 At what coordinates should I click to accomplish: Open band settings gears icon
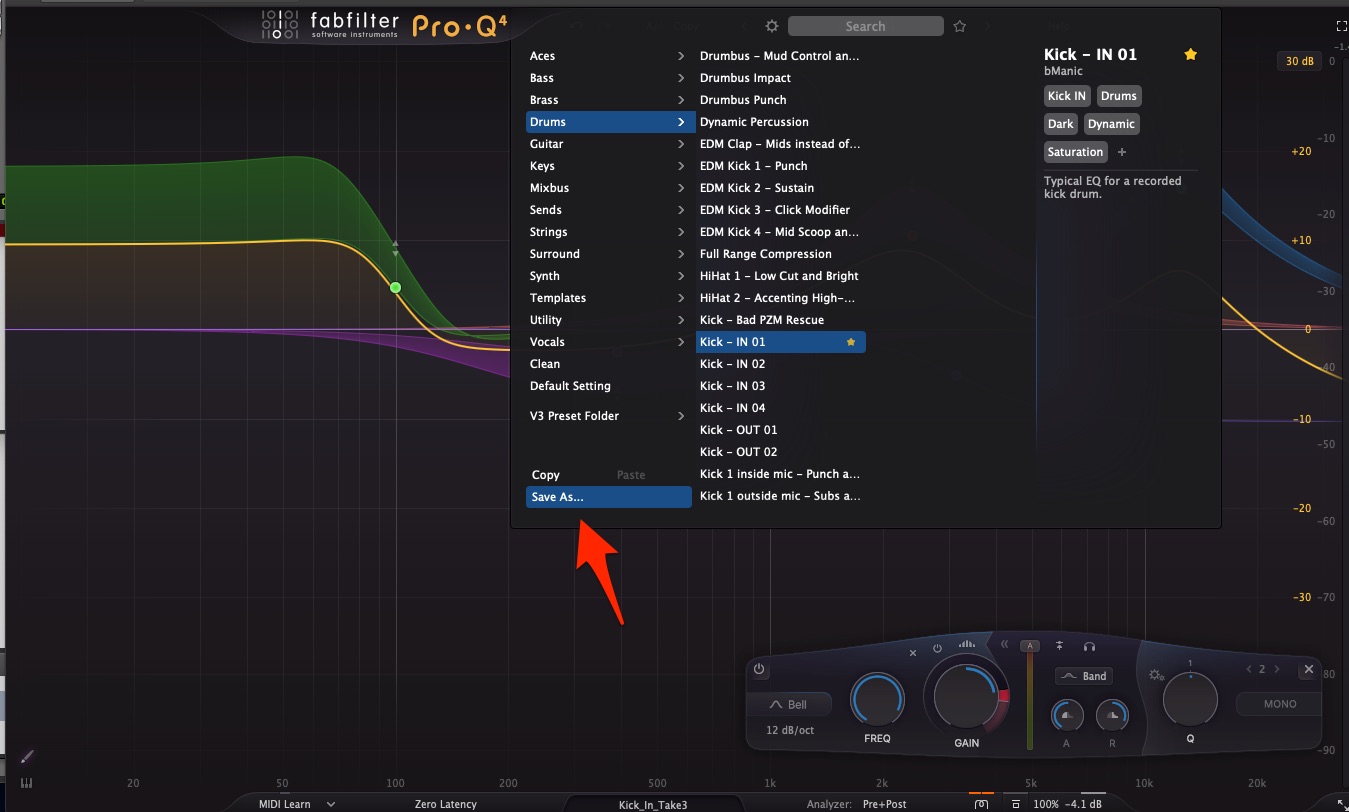pyautogui.click(x=1157, y=675)
